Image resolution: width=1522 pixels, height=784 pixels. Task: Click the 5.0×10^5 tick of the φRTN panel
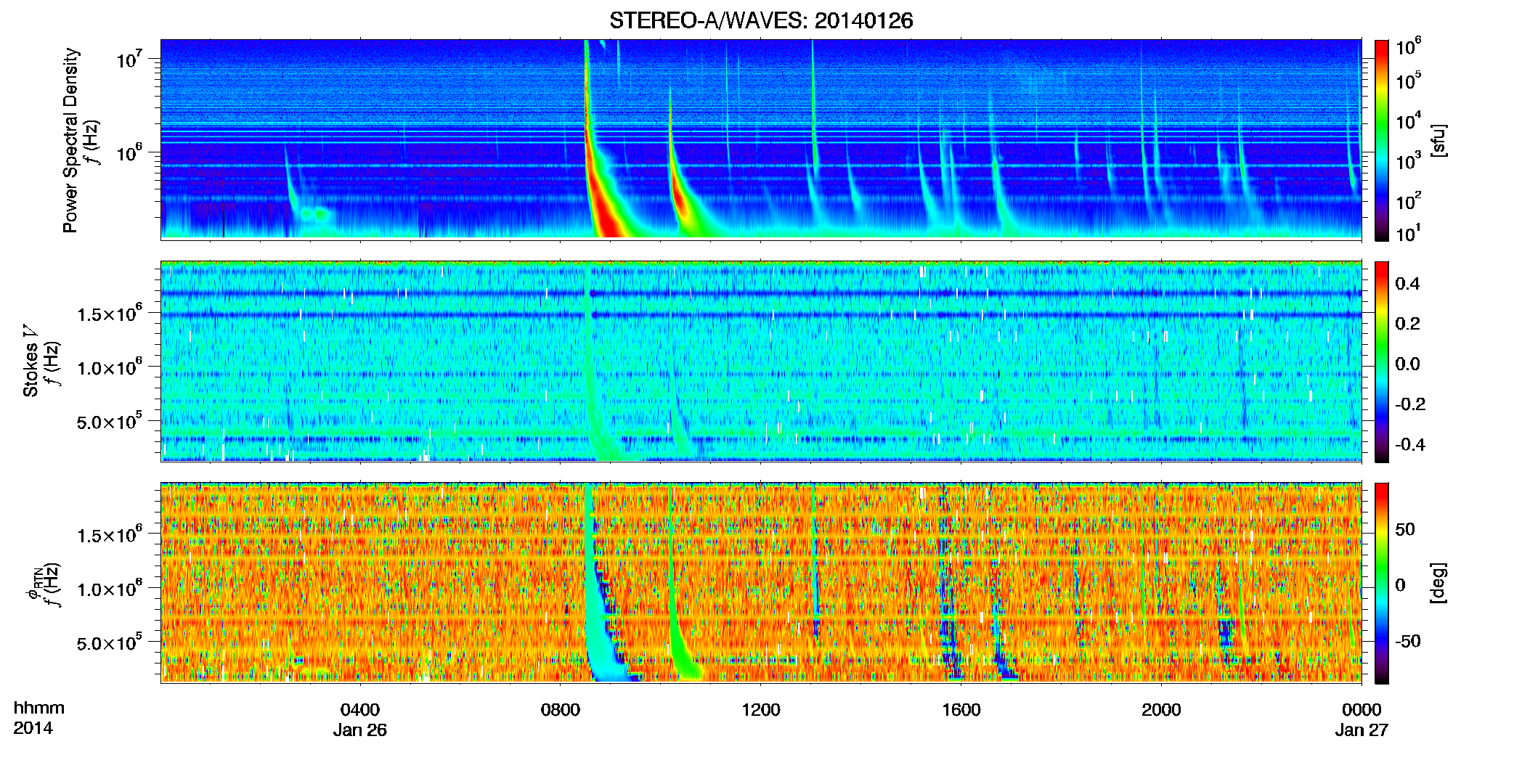click(109, 643)
